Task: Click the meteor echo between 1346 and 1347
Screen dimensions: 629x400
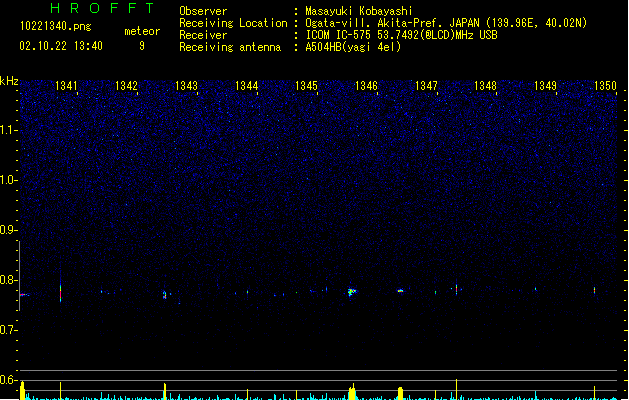Action: 400,290
